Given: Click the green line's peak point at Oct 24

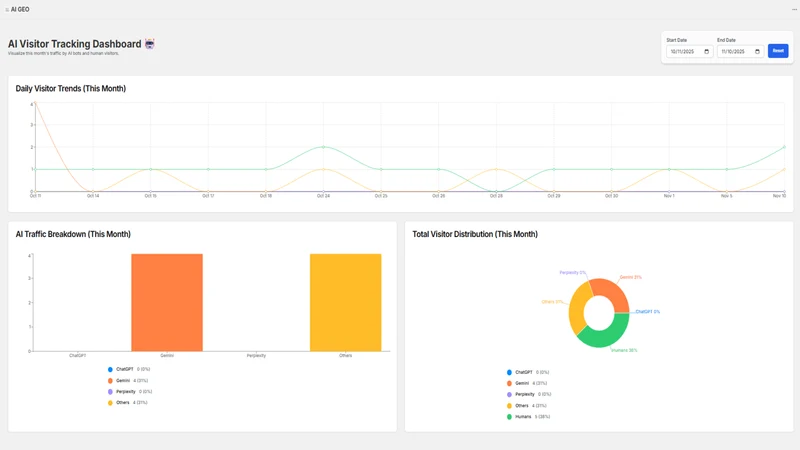Looking at the screenshot, I should point(323,147).
